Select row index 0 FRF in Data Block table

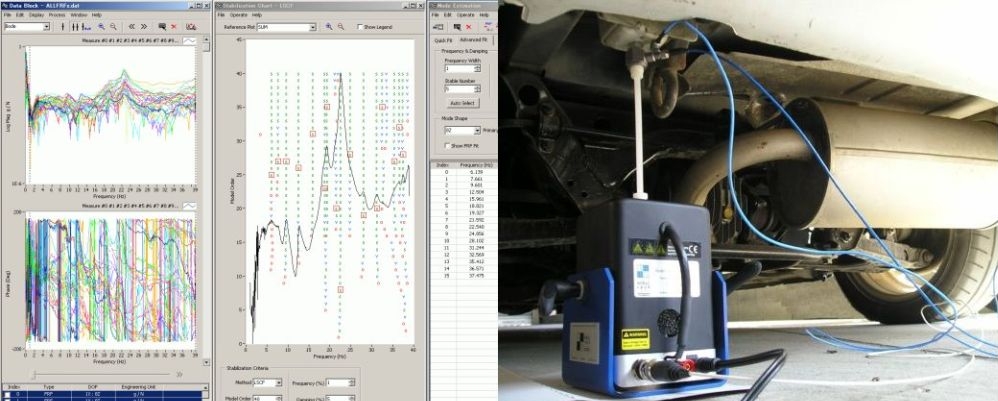tap(102, 395)
